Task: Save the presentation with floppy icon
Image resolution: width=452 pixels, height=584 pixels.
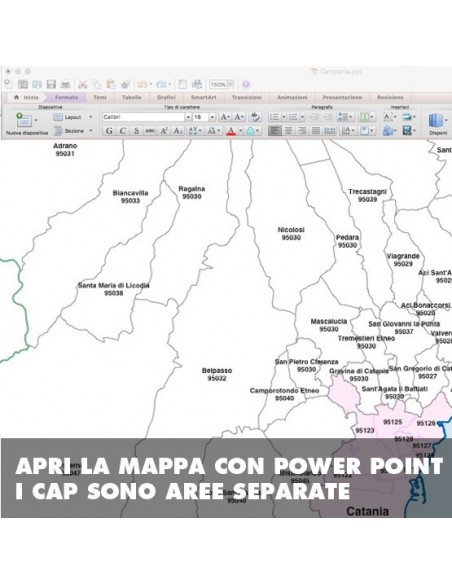Action: [51, 84]
